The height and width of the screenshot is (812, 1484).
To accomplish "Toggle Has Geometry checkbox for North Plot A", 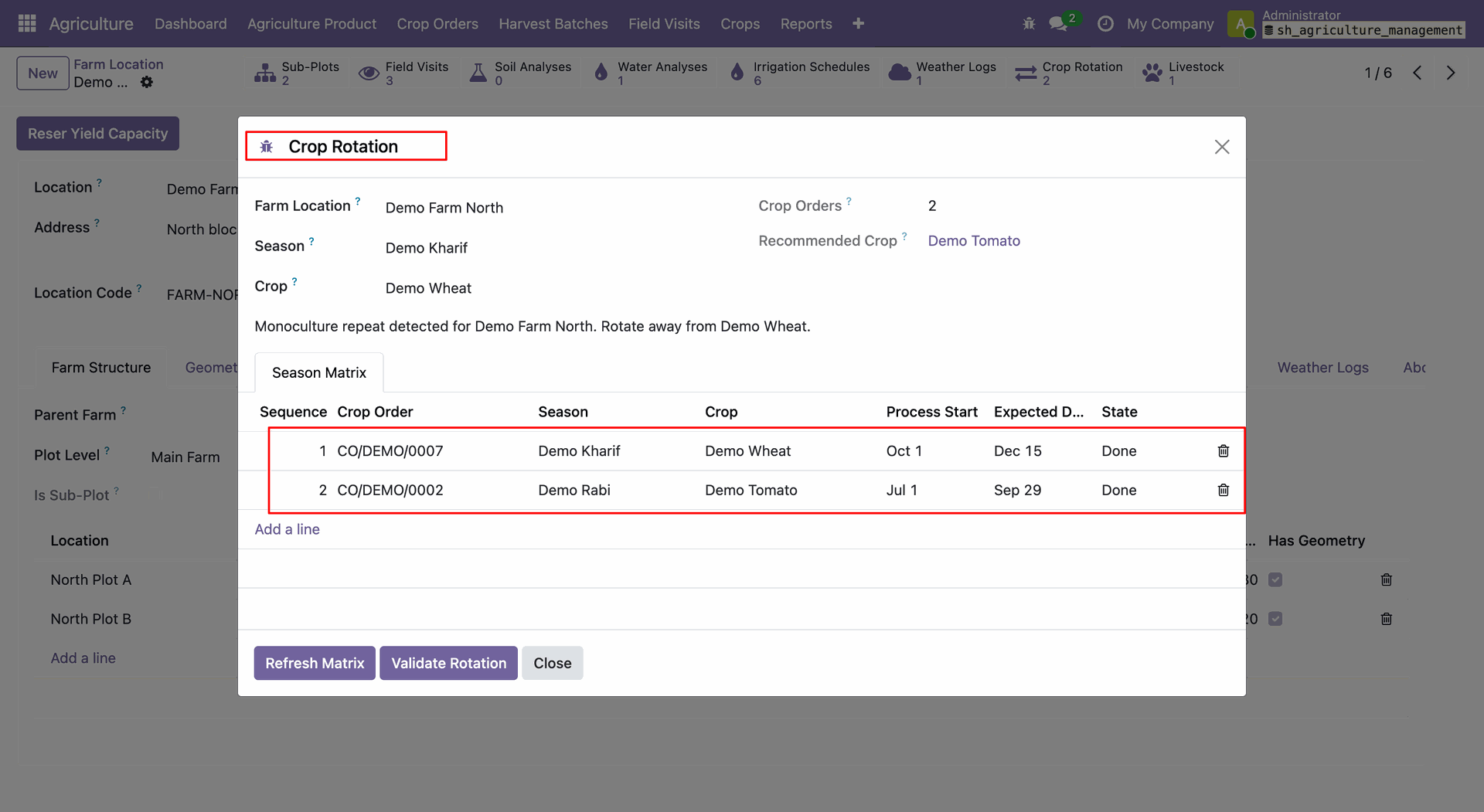I will (x=1275, y=579).
